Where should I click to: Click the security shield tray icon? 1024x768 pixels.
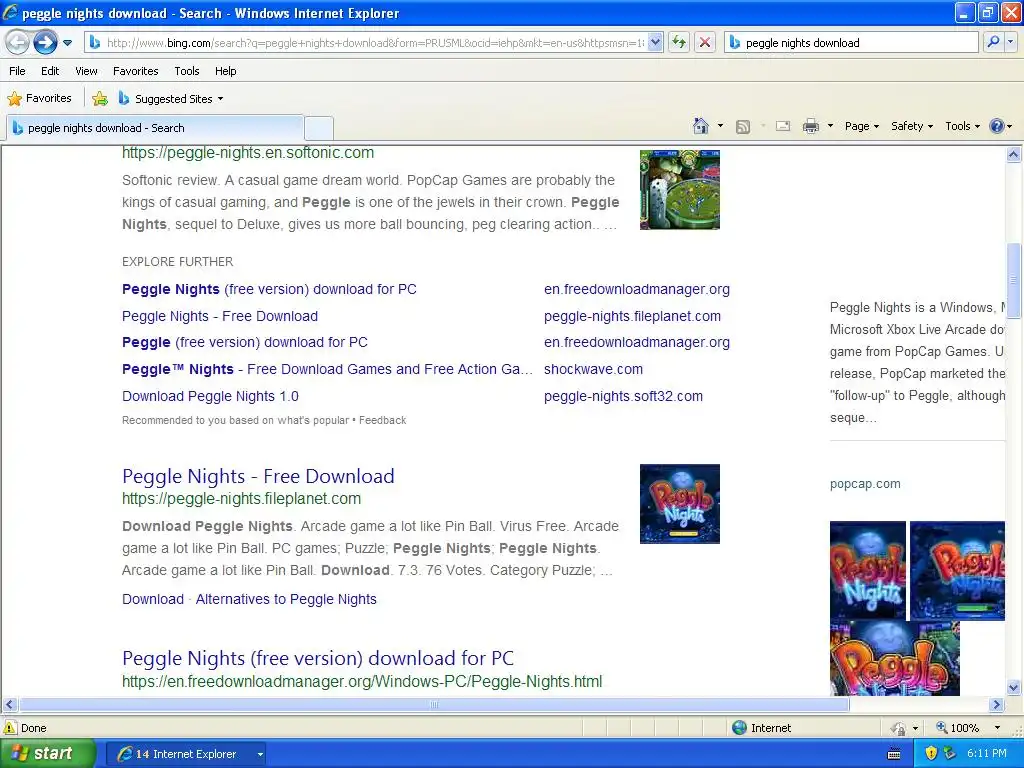(932, 754)
